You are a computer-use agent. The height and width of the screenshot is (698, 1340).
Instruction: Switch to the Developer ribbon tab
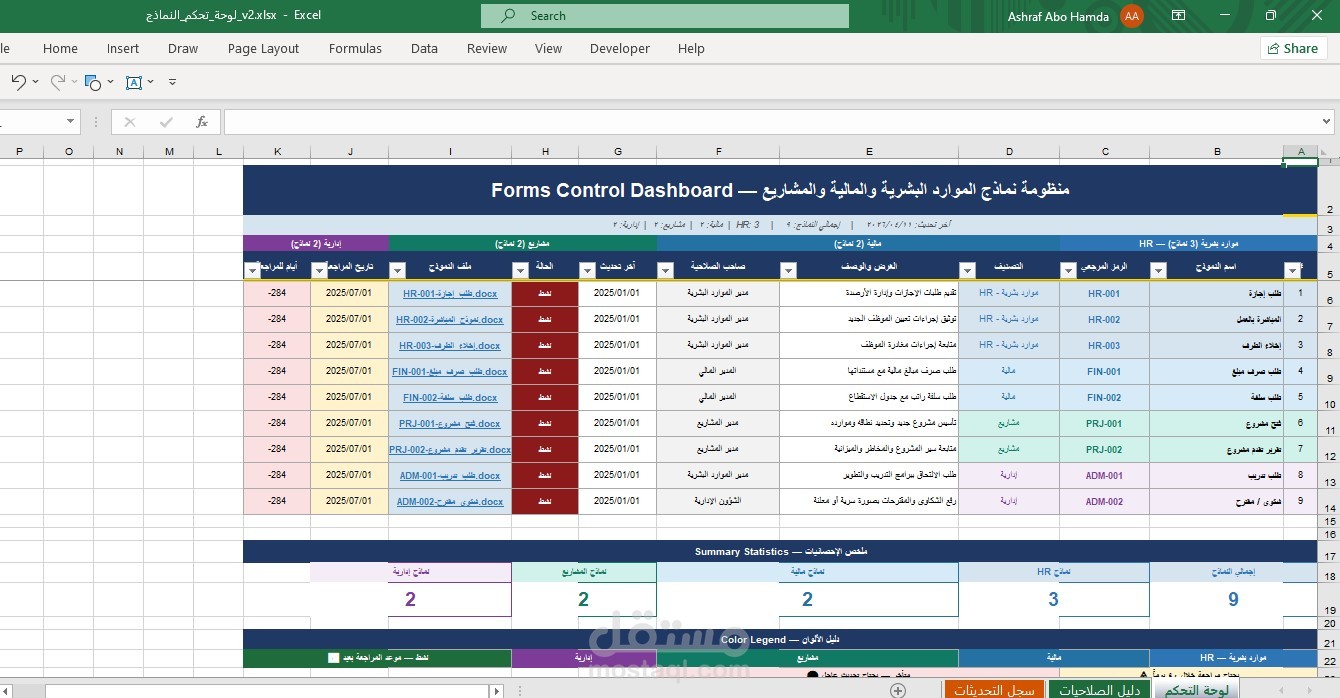tap(620, 48)
